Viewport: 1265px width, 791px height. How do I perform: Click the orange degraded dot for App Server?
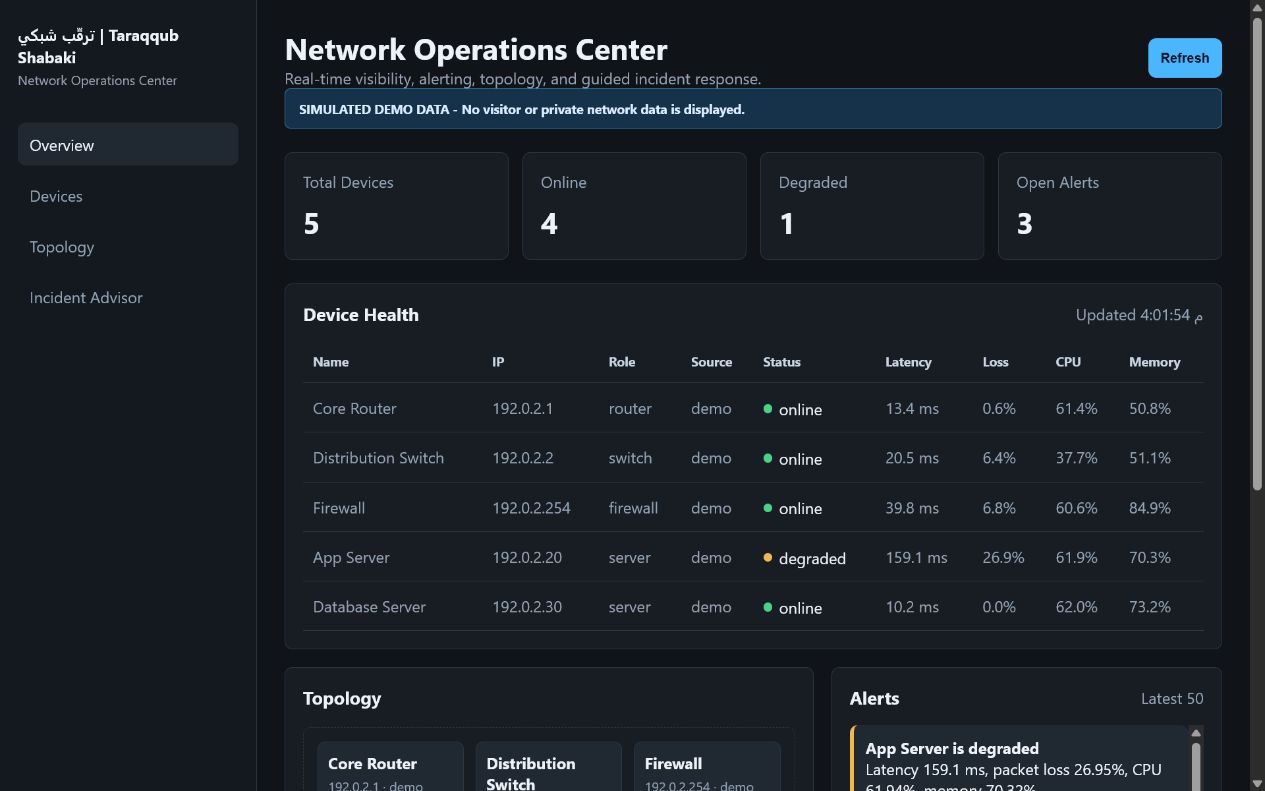(768, 558)
